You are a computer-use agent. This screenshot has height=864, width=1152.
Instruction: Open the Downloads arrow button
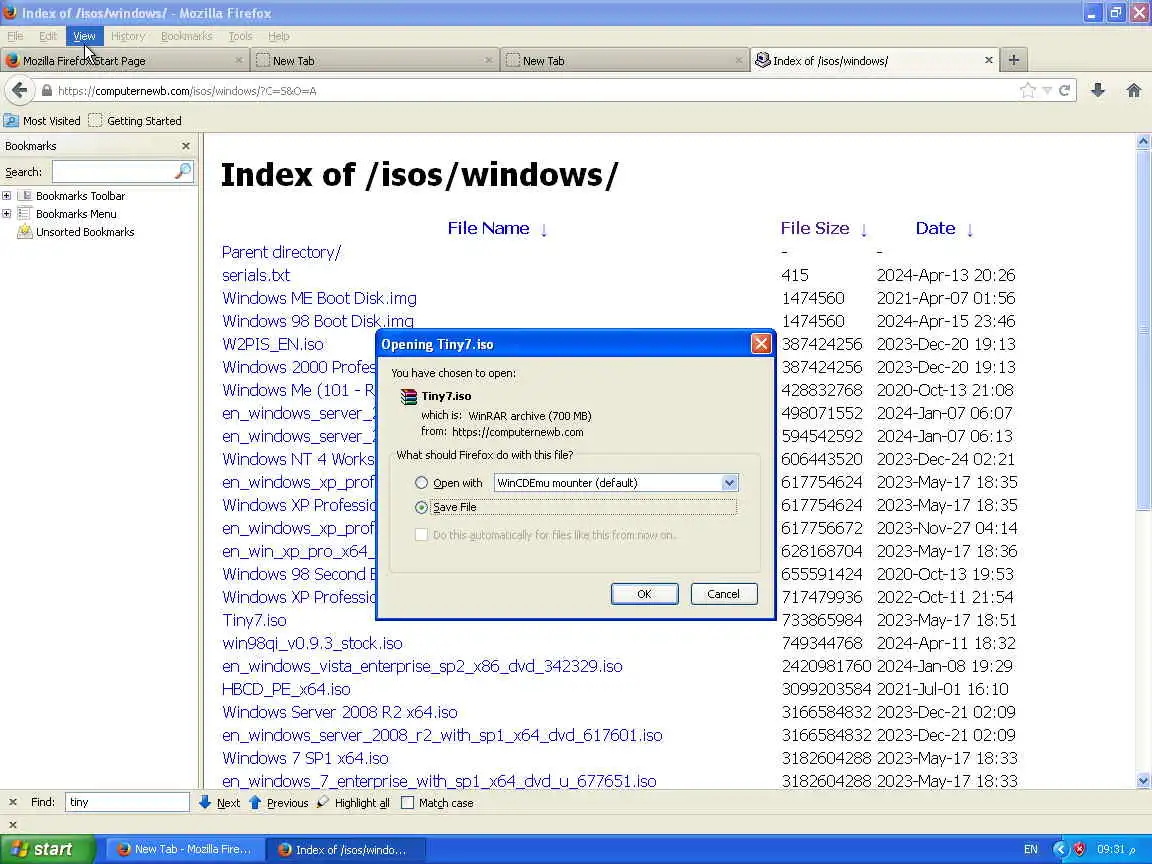click(1098, 90)
